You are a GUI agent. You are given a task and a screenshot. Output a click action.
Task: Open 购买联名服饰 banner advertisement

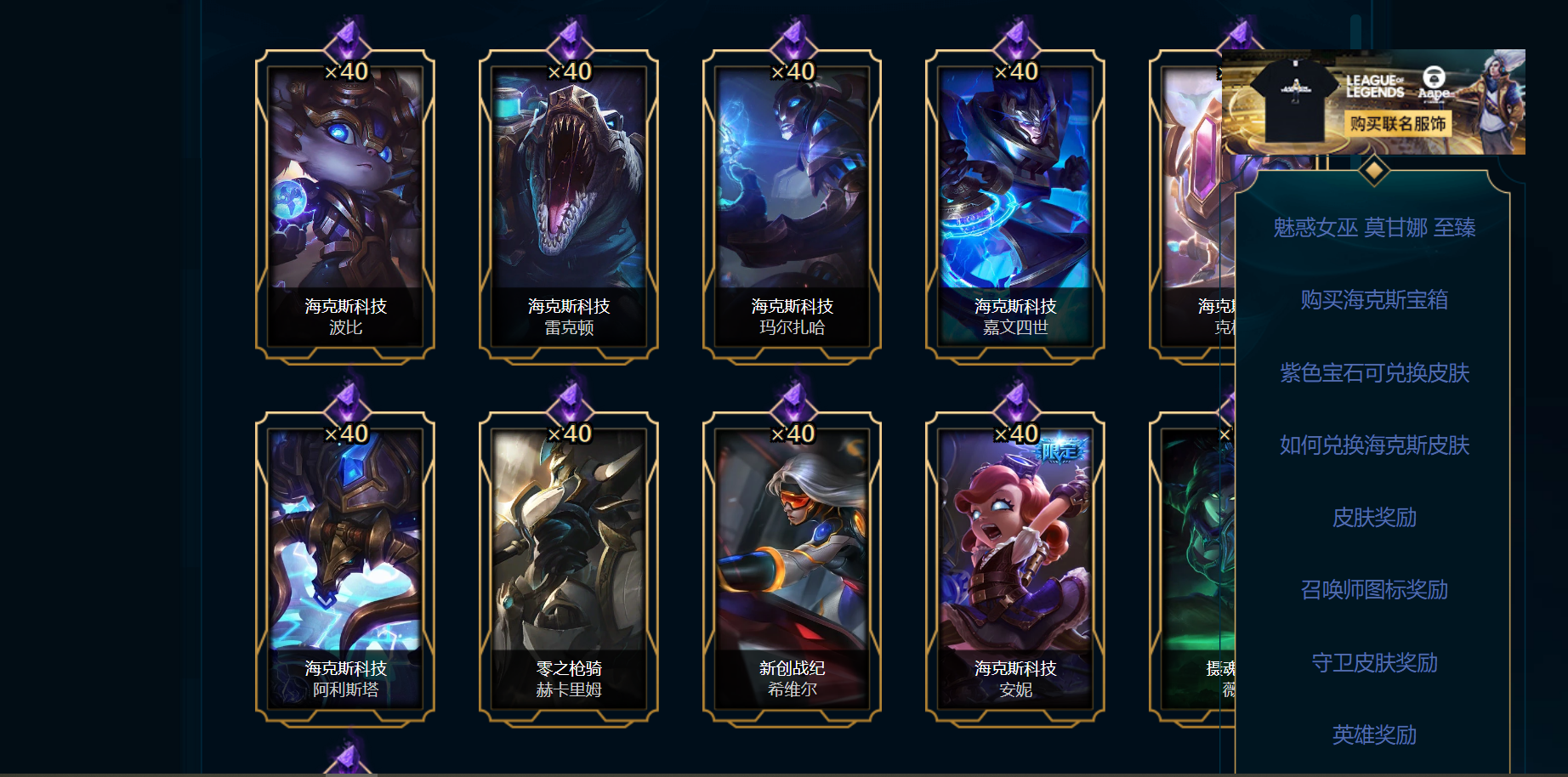pyautogui.click(x=1373, y=101)
